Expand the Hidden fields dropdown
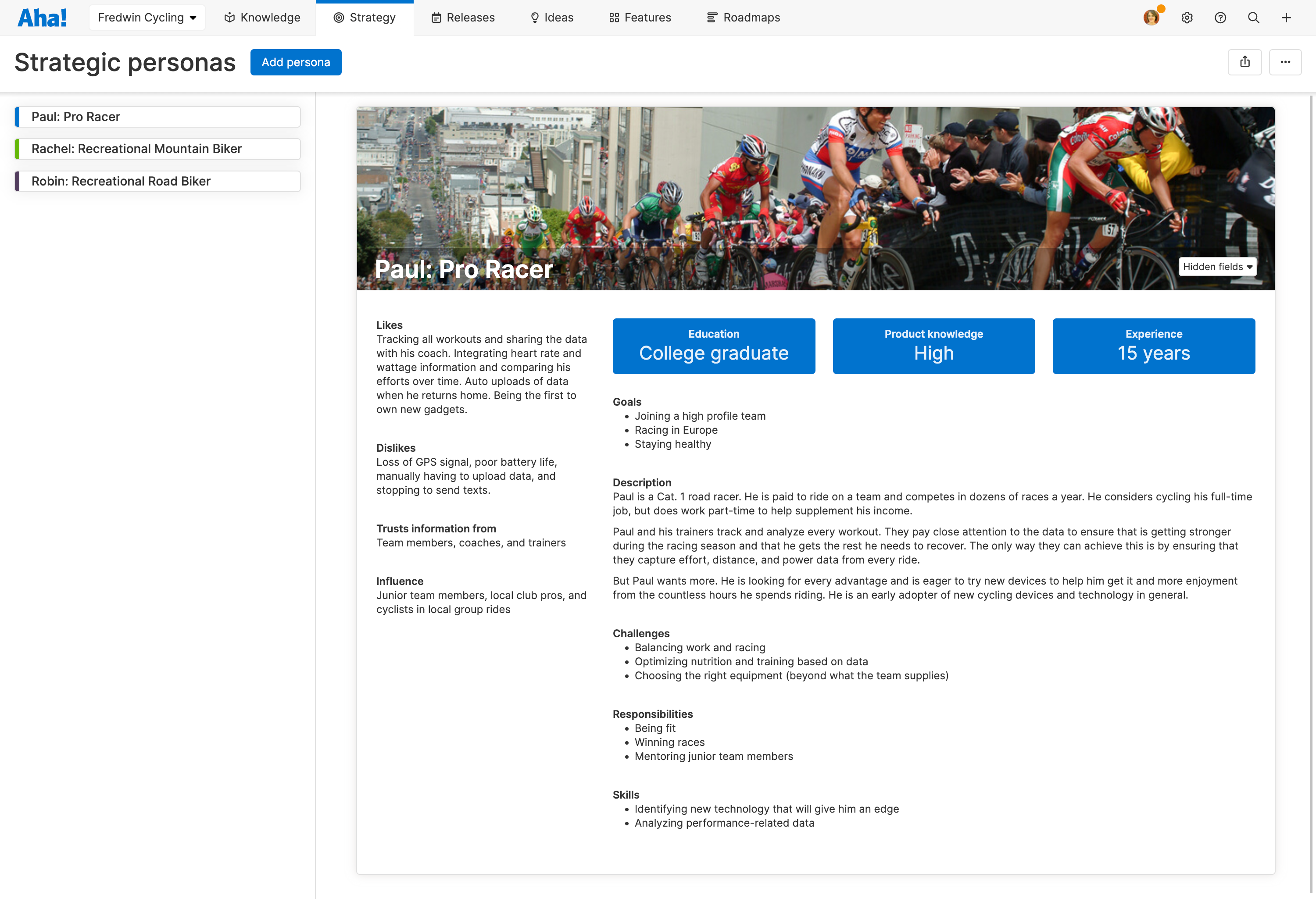This screenshot has width=1316, height=899. [1217, 267]
